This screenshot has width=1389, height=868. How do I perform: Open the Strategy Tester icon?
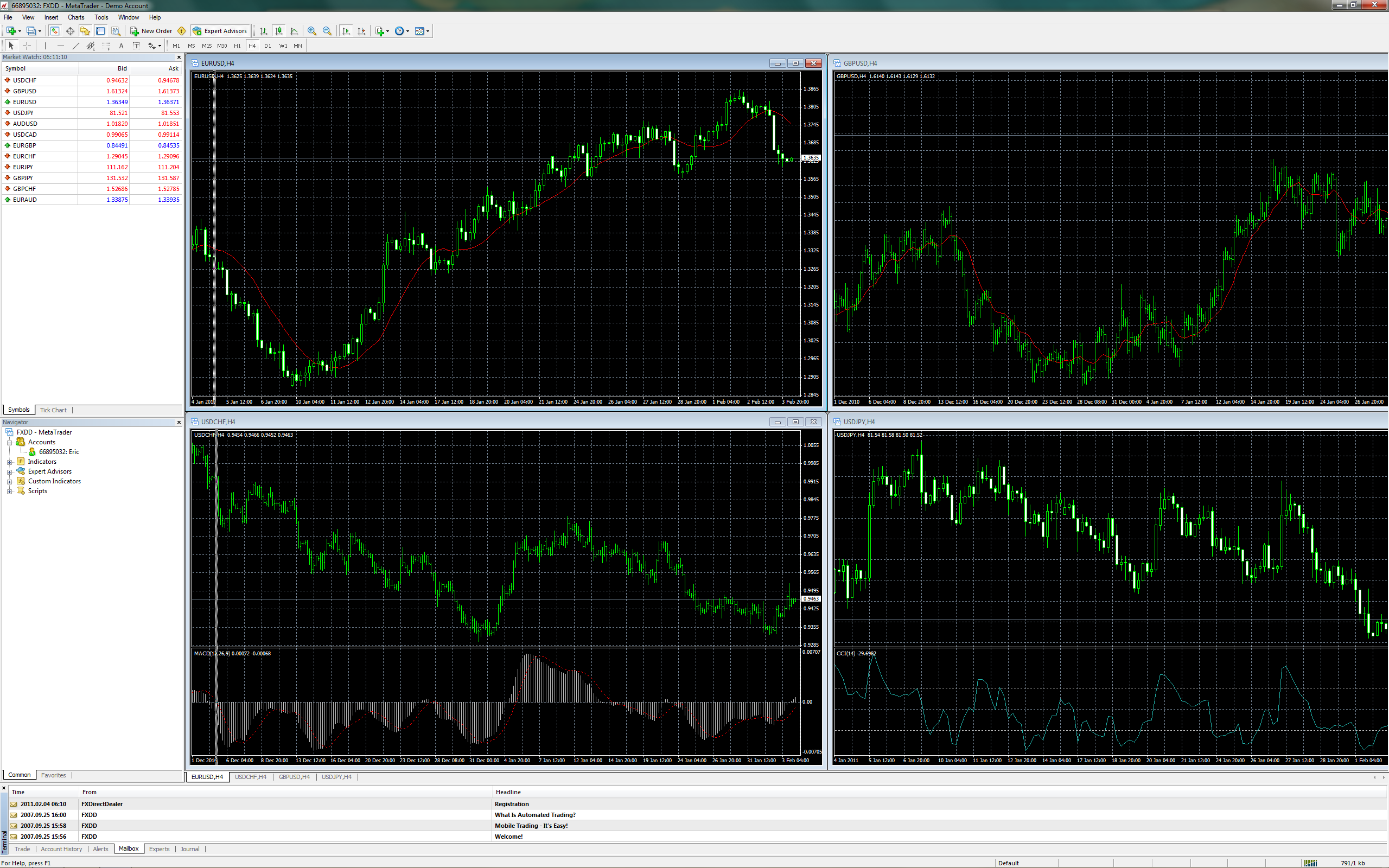(x=116, y=31)
